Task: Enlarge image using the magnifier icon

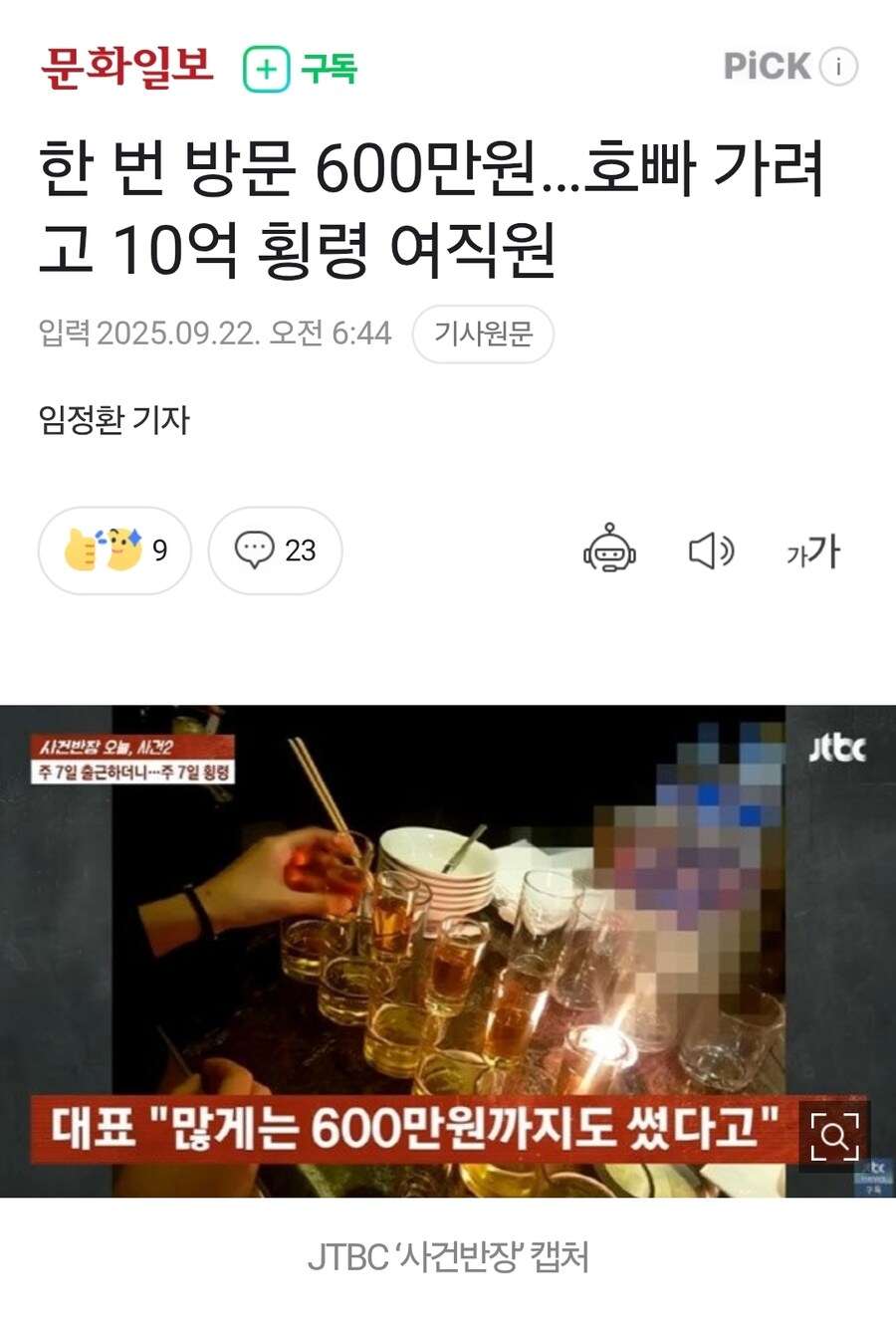Action: (834, 1136)
